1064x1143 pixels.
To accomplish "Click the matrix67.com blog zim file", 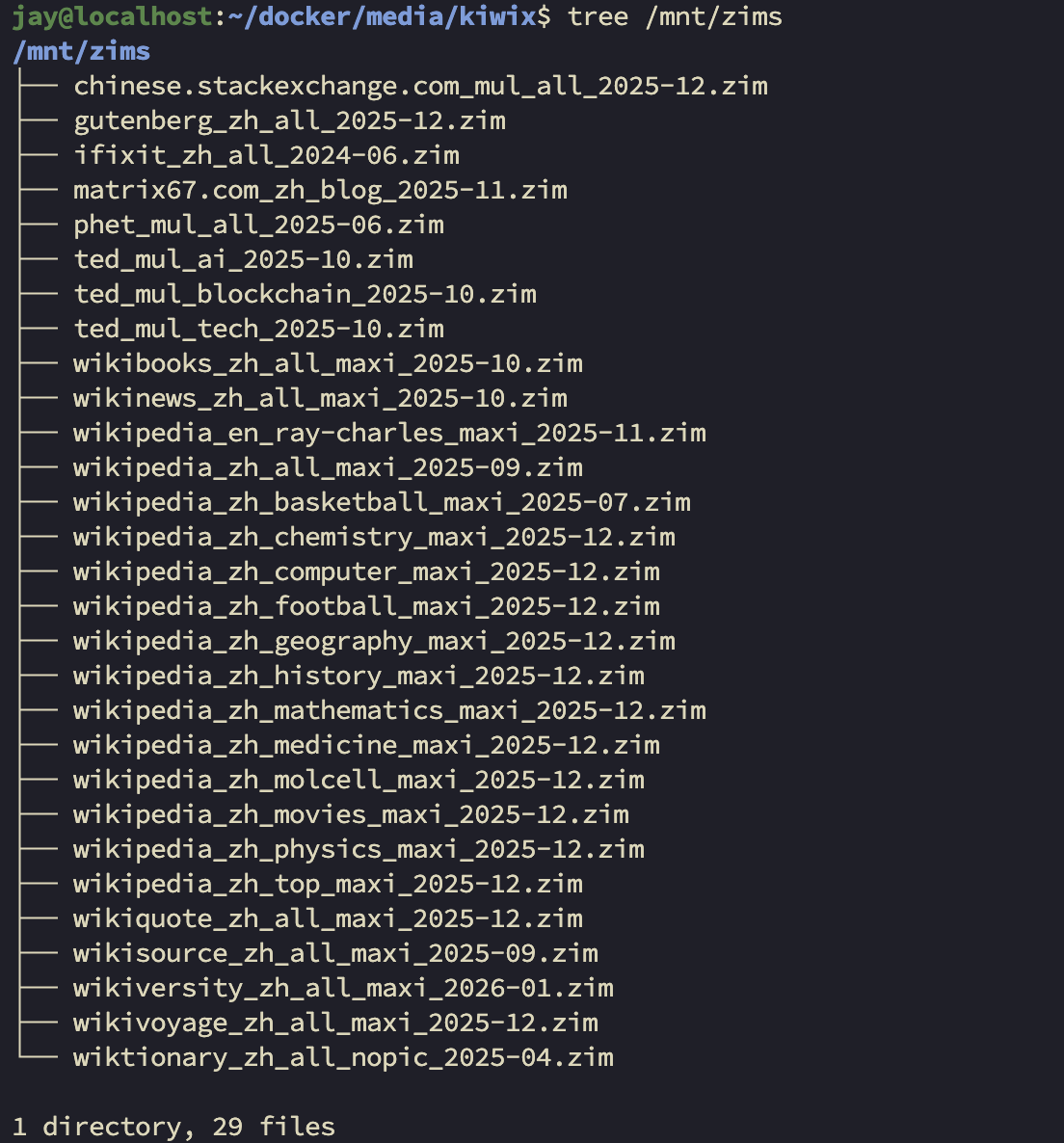I will click(x=320, y=190).
